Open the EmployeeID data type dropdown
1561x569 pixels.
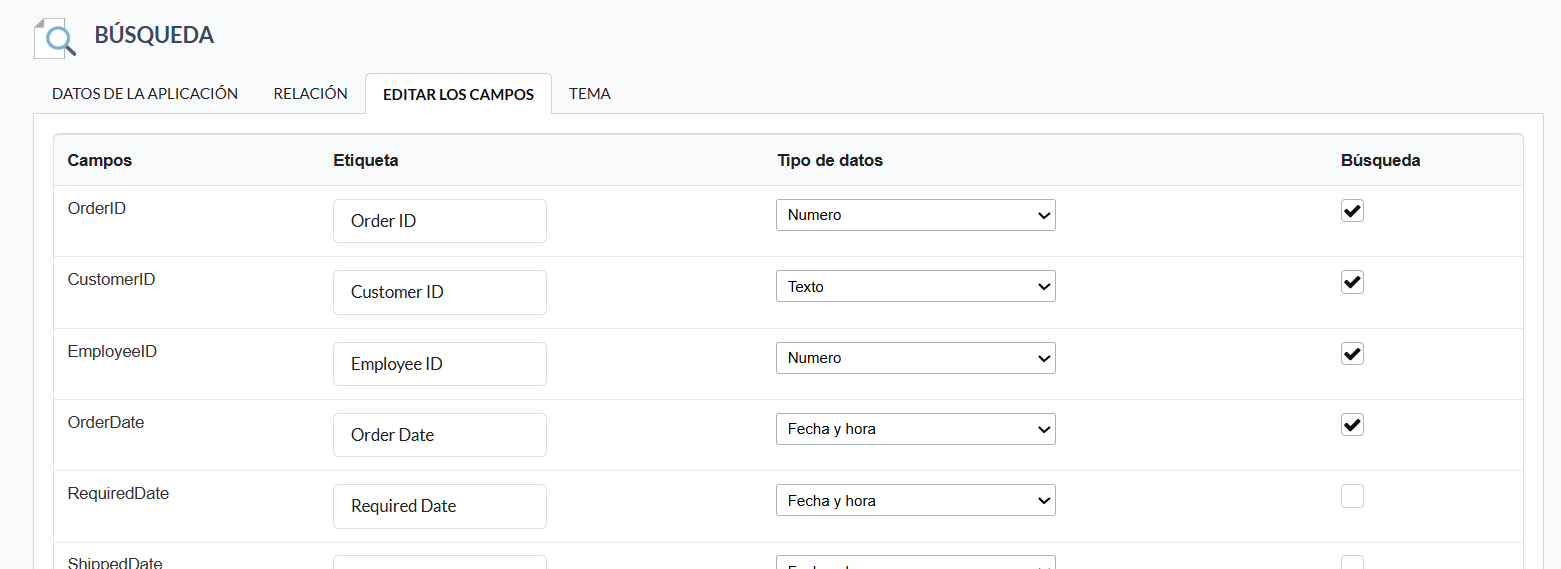tap(915, 358)
